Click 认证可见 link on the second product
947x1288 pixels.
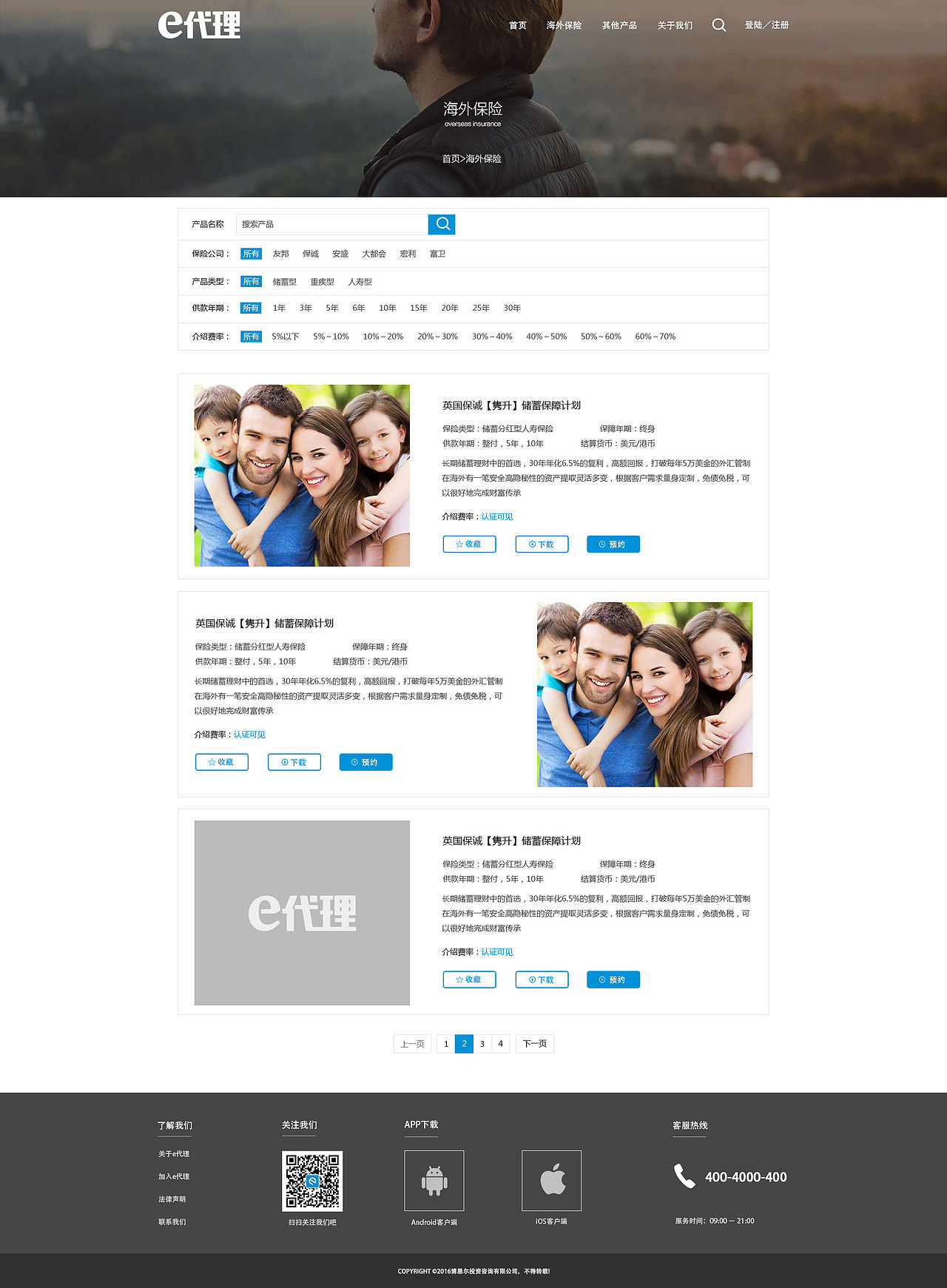coord(249,735)
